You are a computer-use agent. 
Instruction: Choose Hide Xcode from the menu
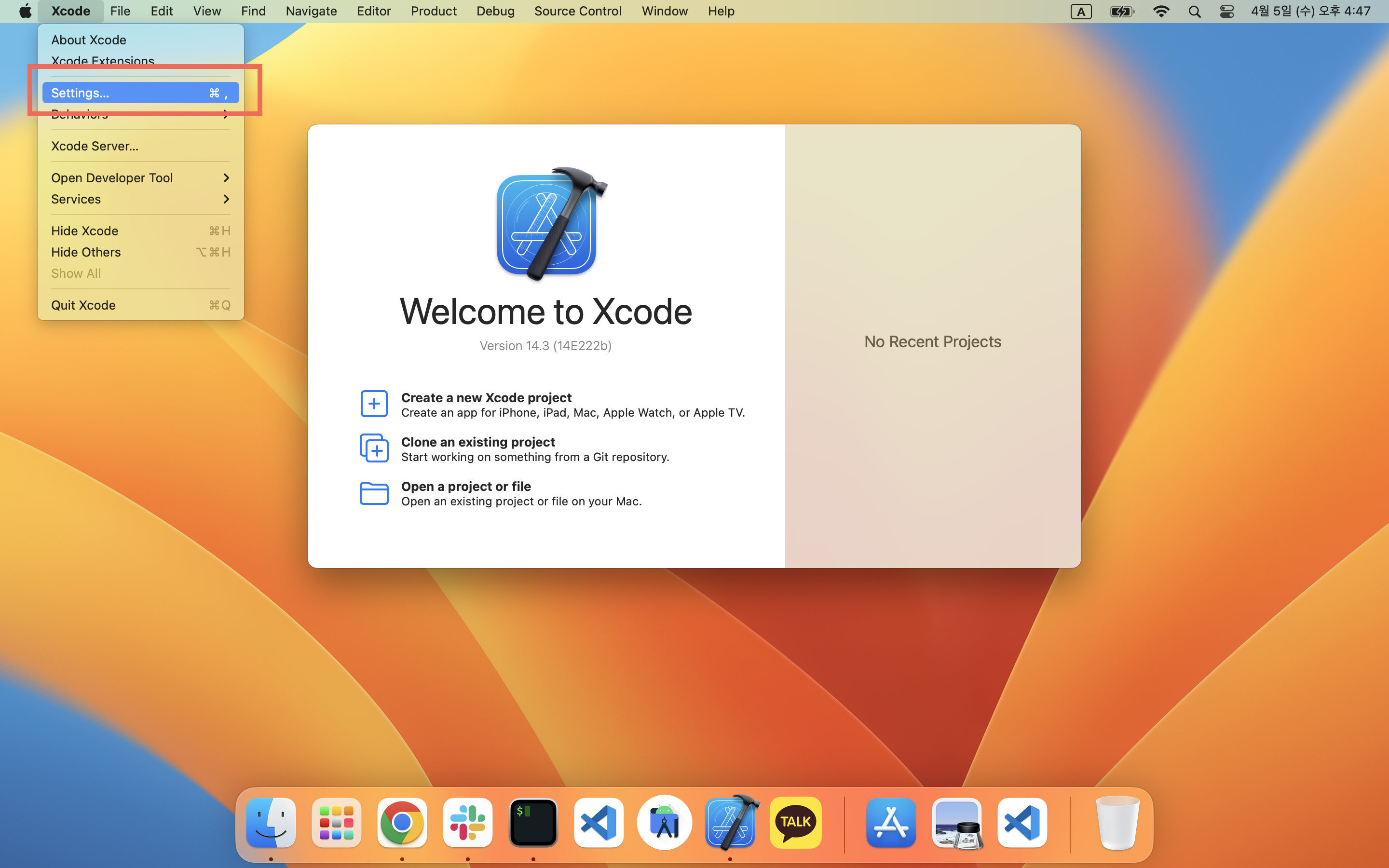(x=141, y=231)
